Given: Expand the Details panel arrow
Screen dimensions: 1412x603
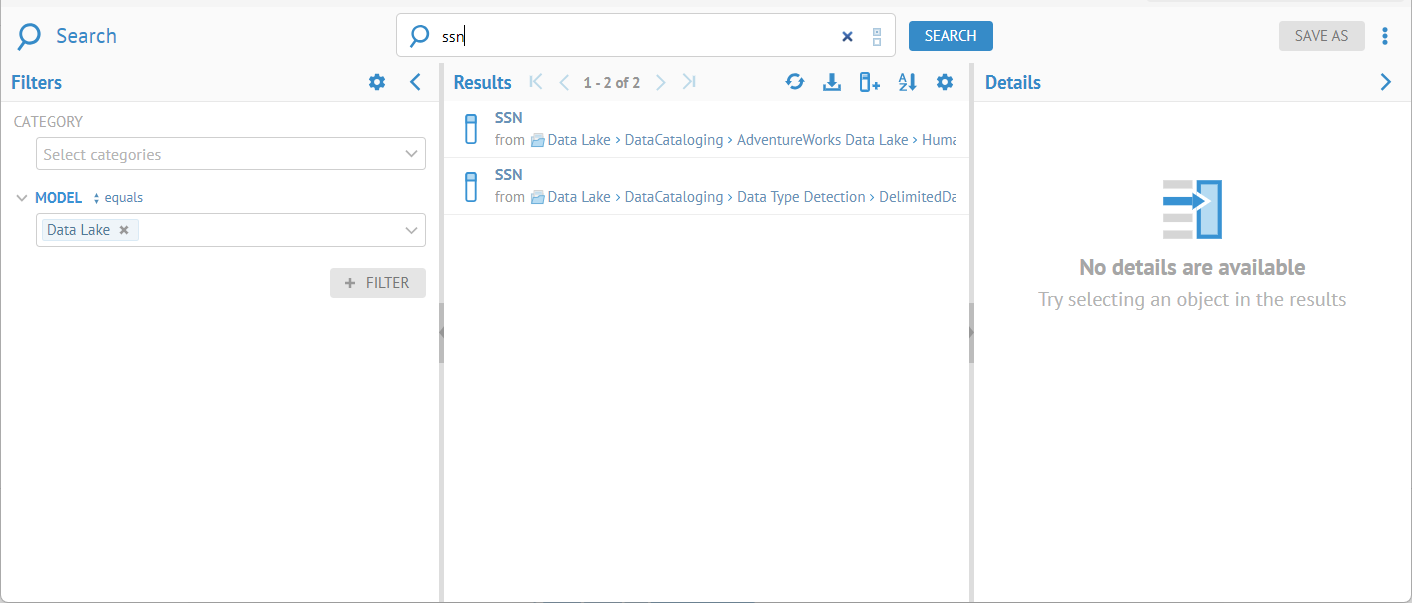Looking at the screenshot, I should tap(1385, 83).
